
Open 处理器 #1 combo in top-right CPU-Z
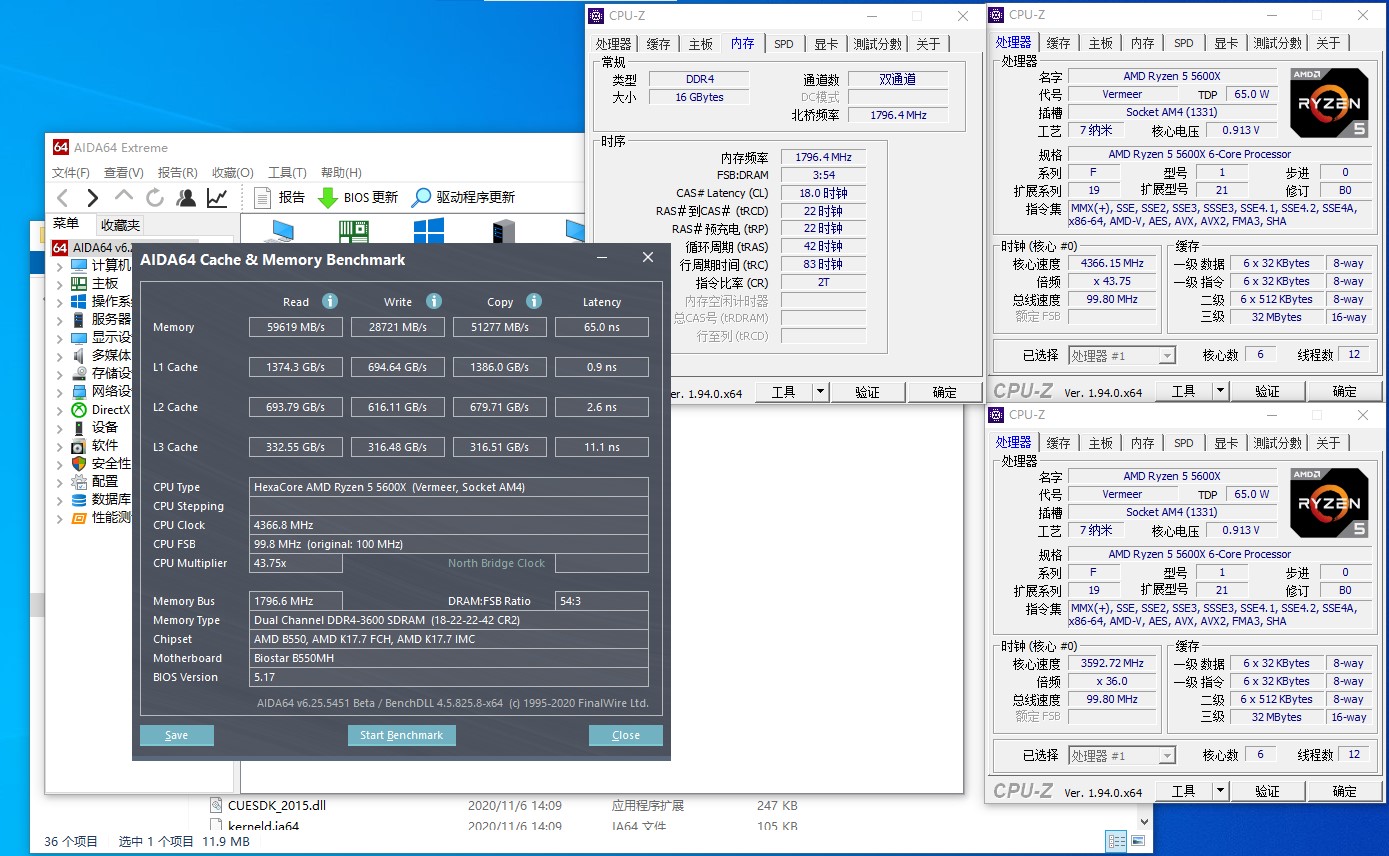point(1122,355)
